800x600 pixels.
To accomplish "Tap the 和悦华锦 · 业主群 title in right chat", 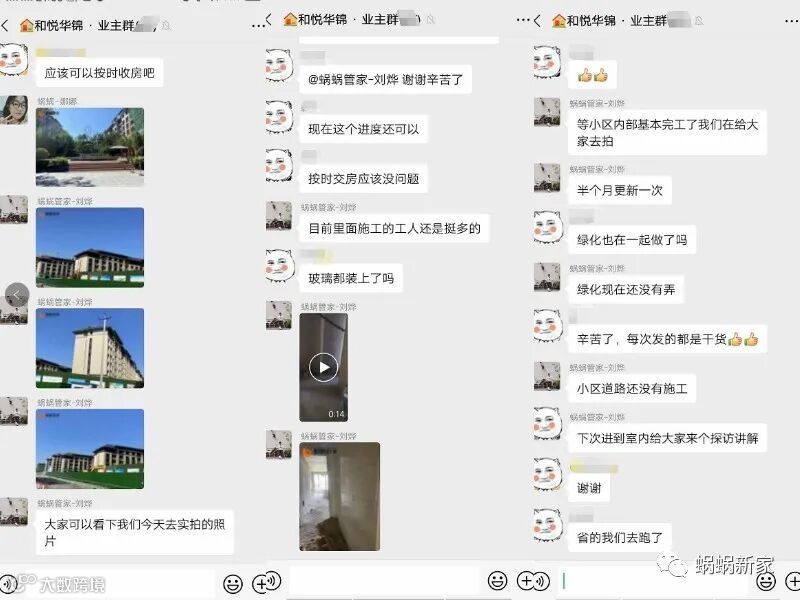I will 620,21.
